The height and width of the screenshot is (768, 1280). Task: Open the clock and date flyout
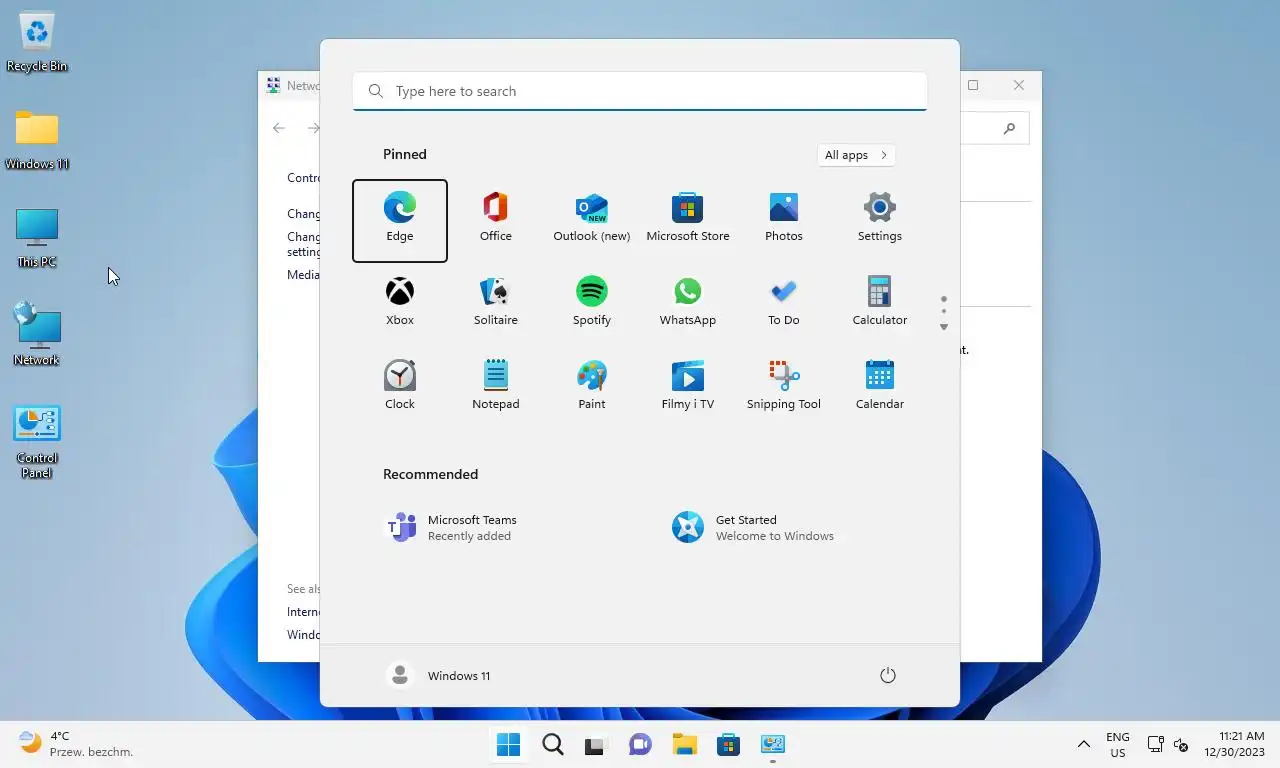pyautogui.click(x=1234, y=745)
